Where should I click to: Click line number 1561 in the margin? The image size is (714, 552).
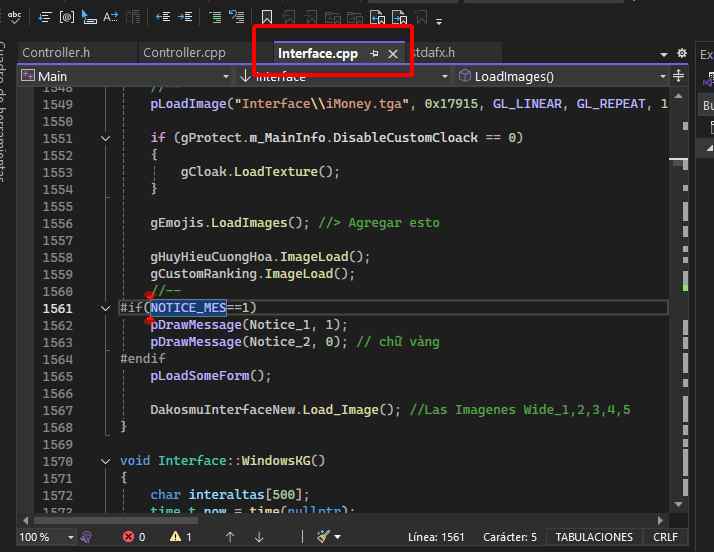click(57, 309)
